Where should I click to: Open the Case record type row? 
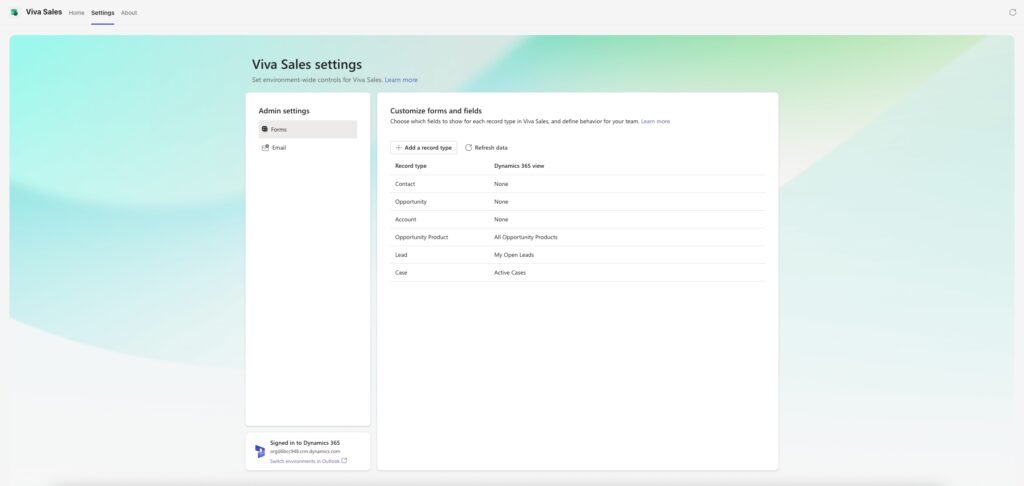pos(401,272)
